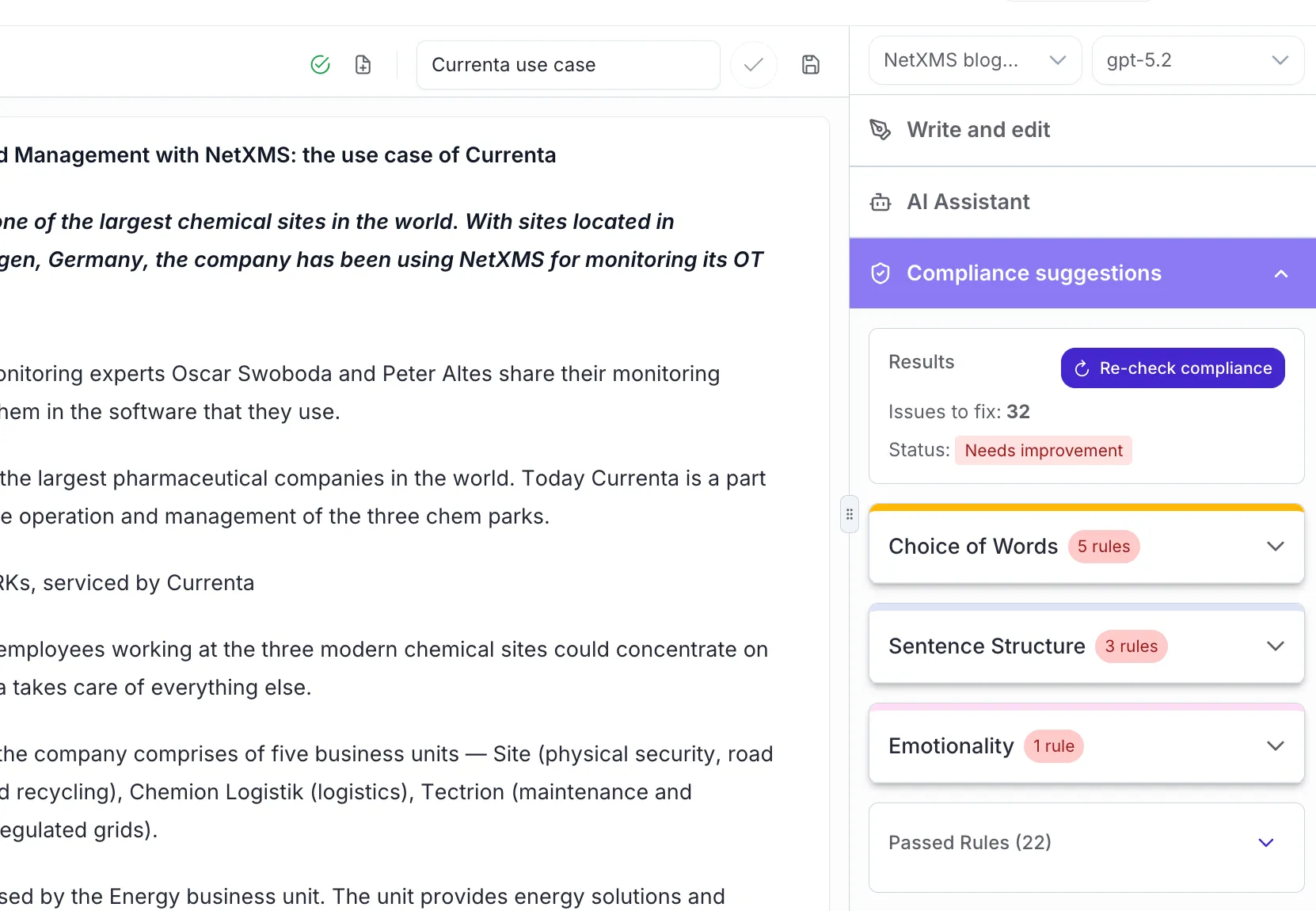Click the panel drag handle between editor and sidebar

click(848, 513)
